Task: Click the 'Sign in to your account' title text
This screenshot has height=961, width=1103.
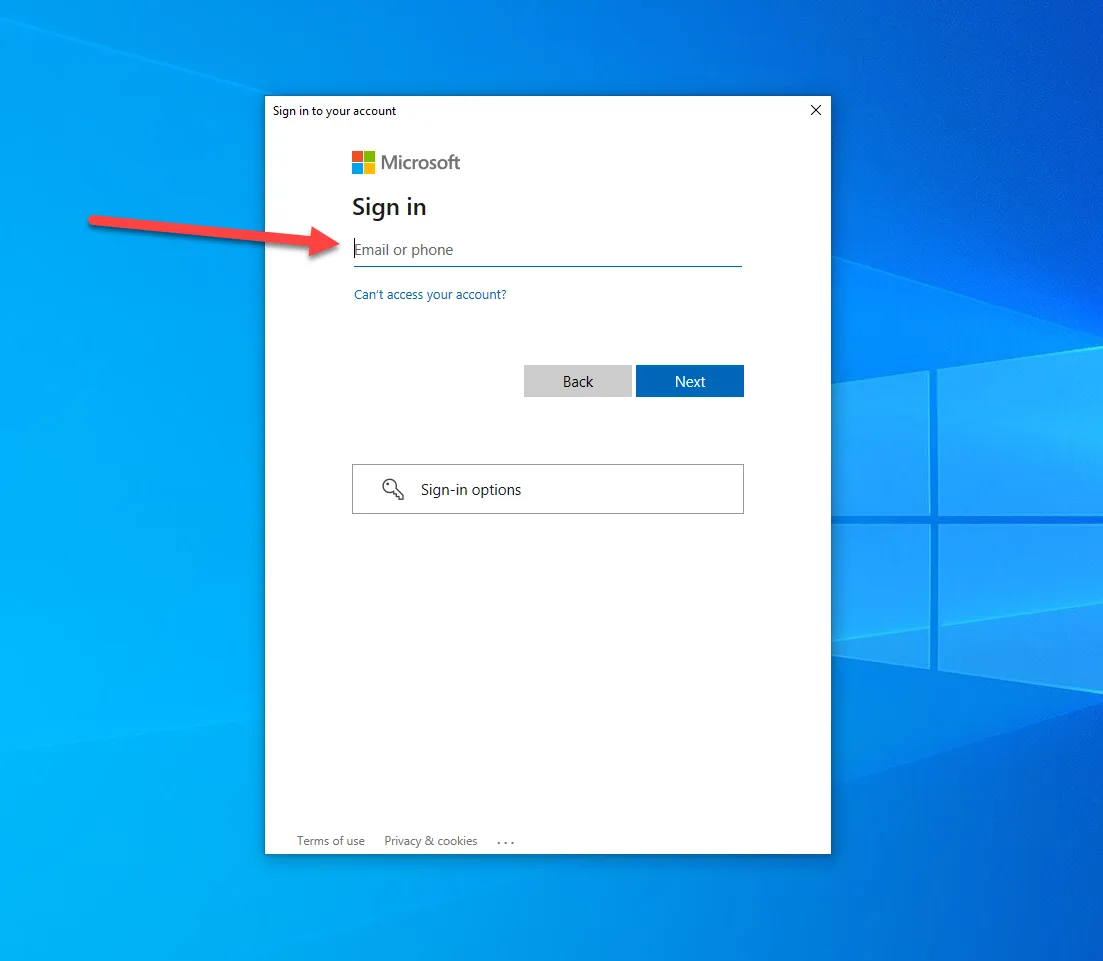Action: click(x=334, y=111)
